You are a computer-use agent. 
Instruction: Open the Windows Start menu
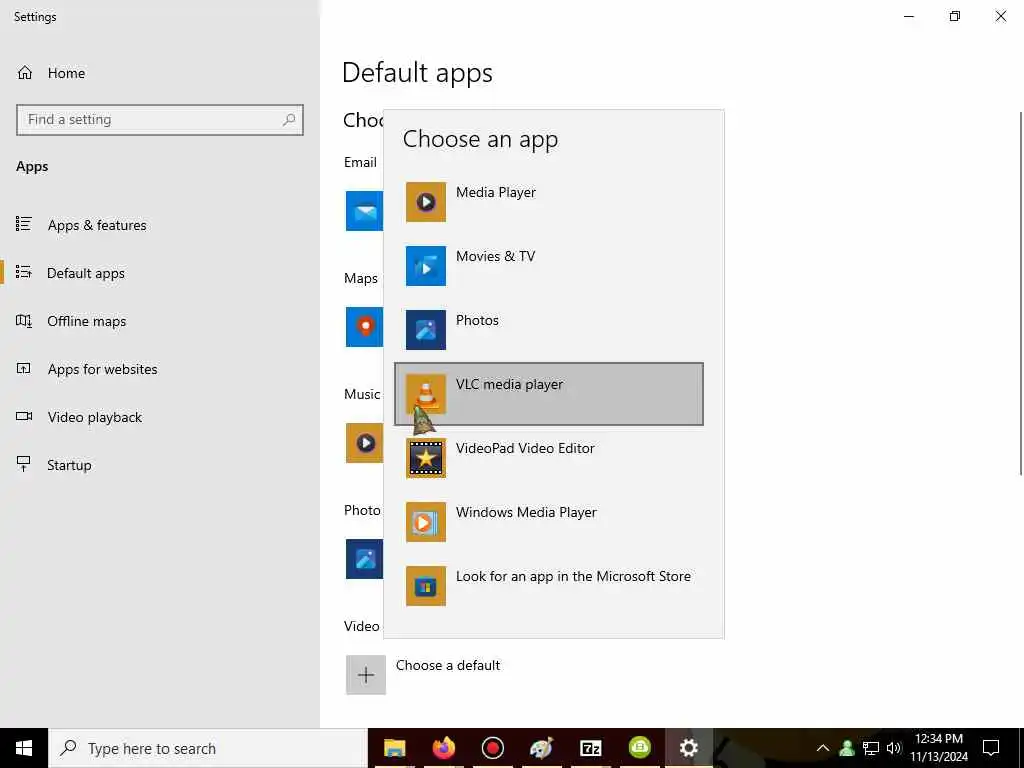pyautogui.click(x=24, y=748)
